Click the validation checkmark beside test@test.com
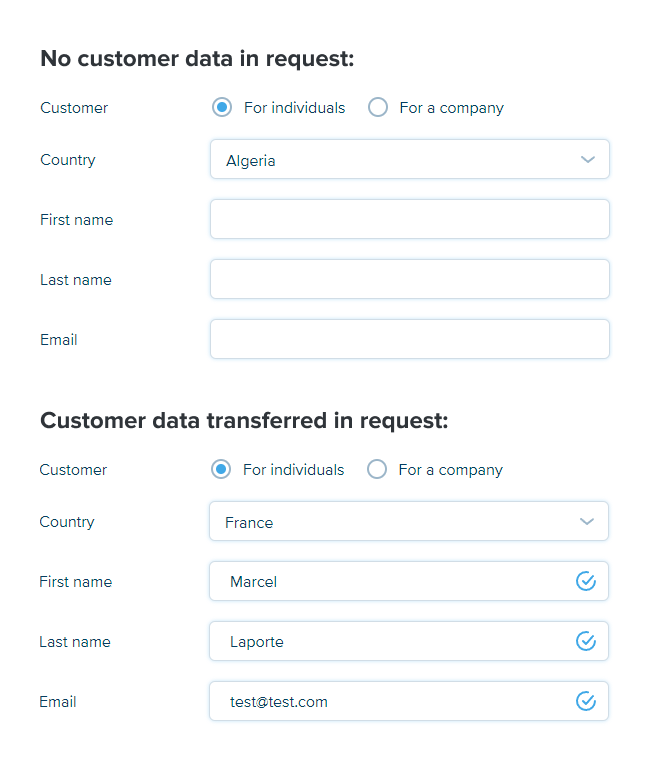Screen dimensions: 653x768 [586, 701]
